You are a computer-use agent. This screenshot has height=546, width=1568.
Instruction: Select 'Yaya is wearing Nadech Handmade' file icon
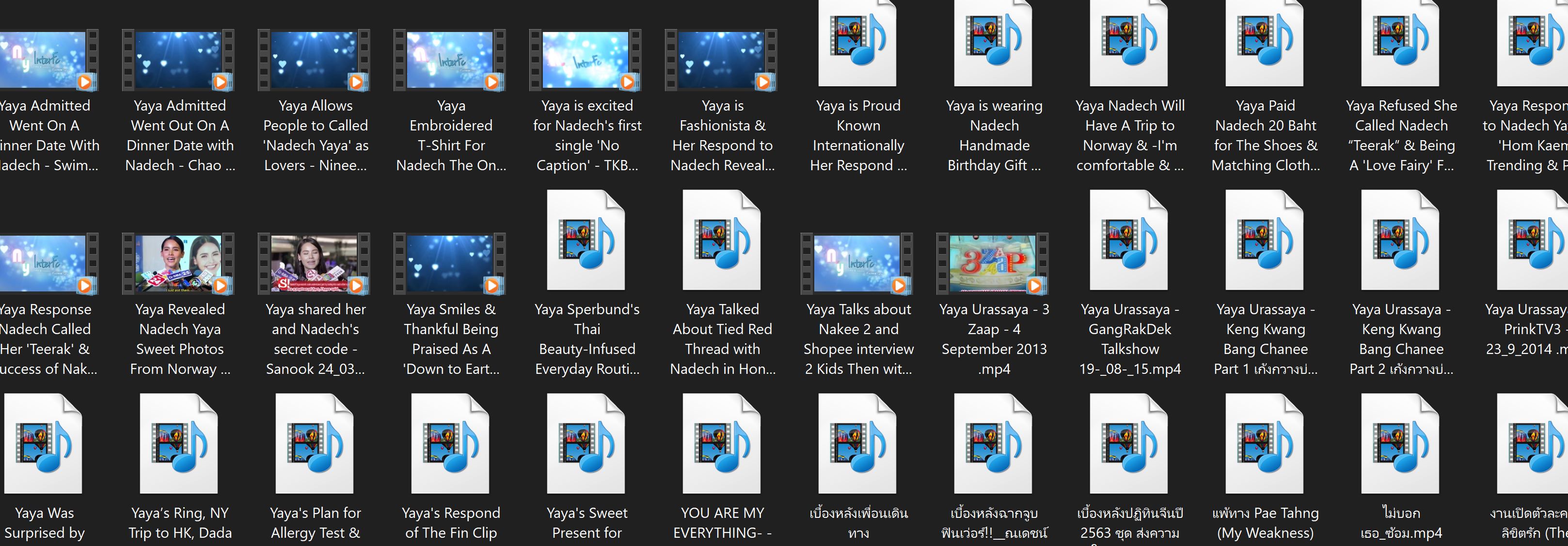(994, 43)
